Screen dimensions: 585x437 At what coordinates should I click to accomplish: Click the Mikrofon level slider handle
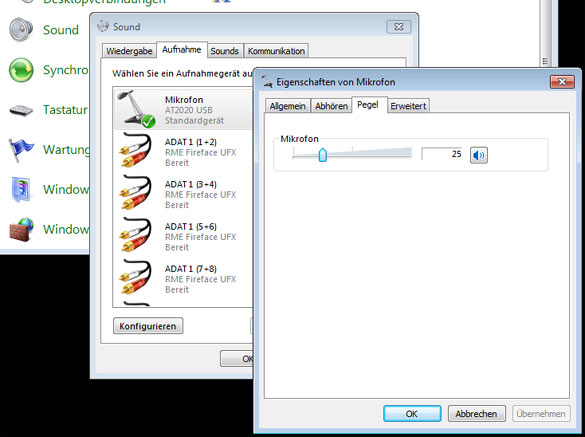(323, 154)
